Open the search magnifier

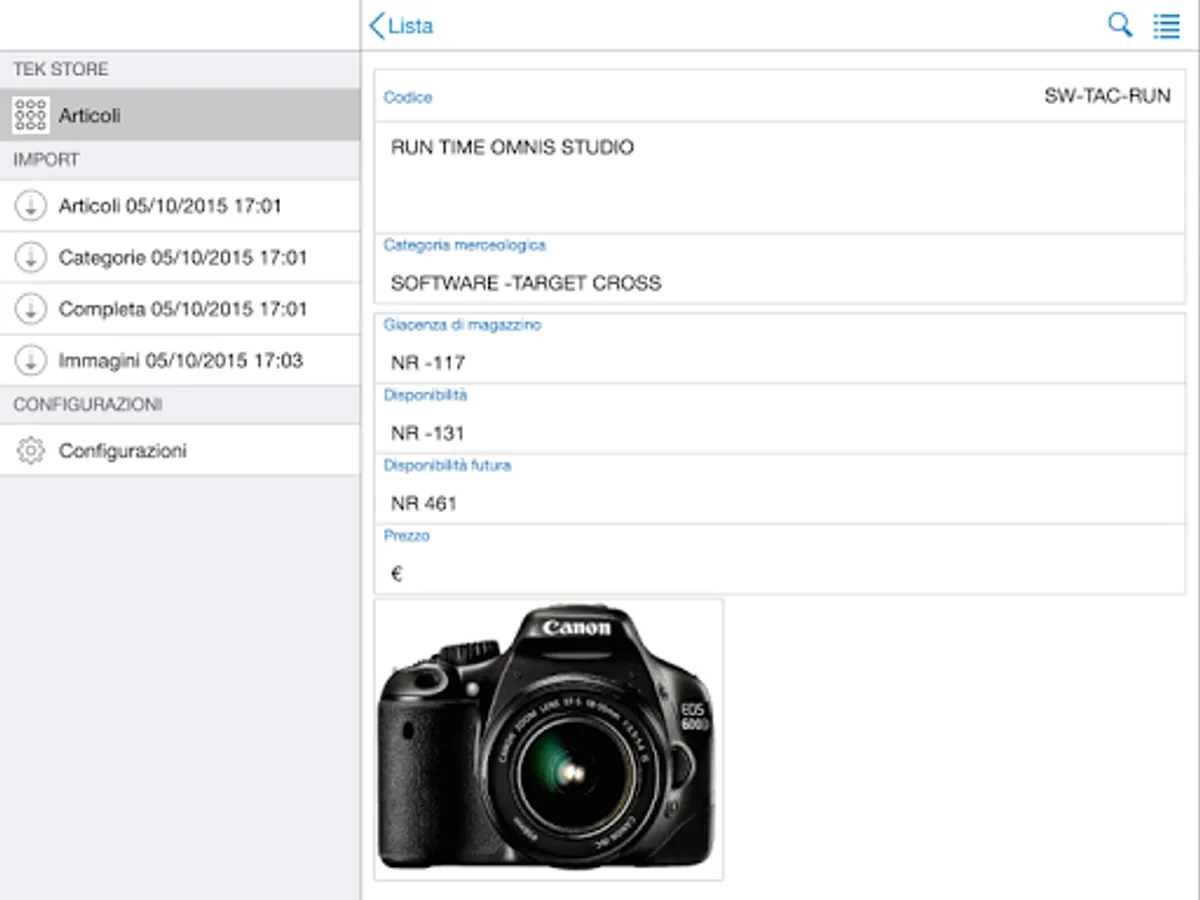pyautogui.click(x=1120, y=26)
